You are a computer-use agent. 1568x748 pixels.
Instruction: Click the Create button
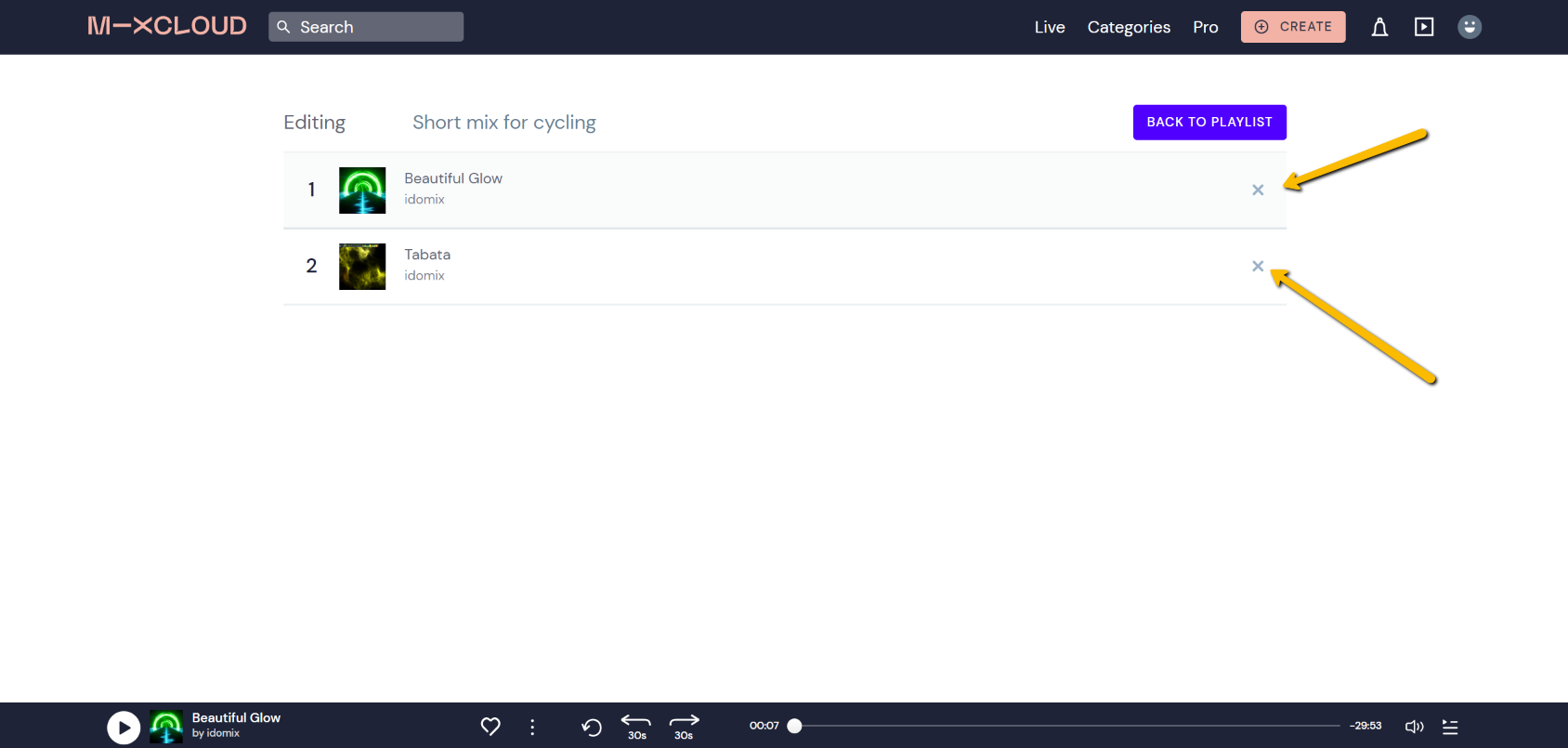point(1293,27)
